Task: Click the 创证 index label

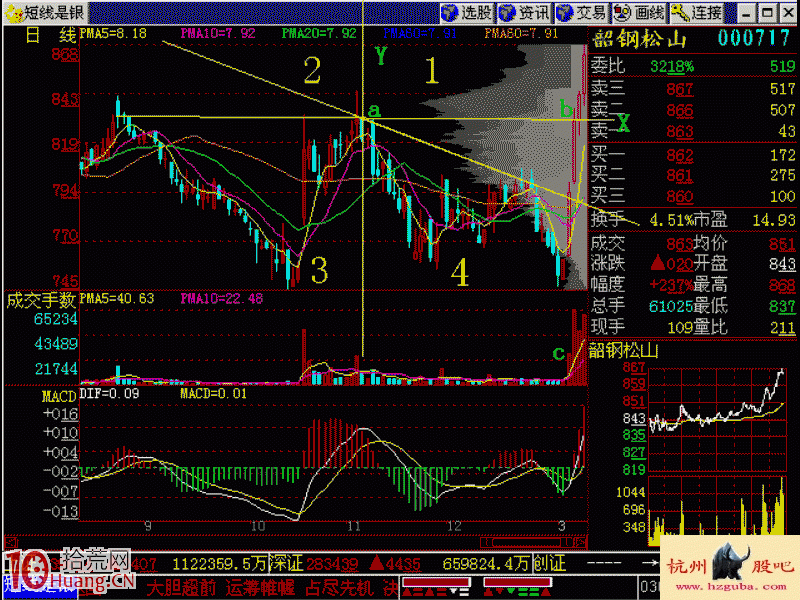Action: pyautogui.click(x=549, y=563)
